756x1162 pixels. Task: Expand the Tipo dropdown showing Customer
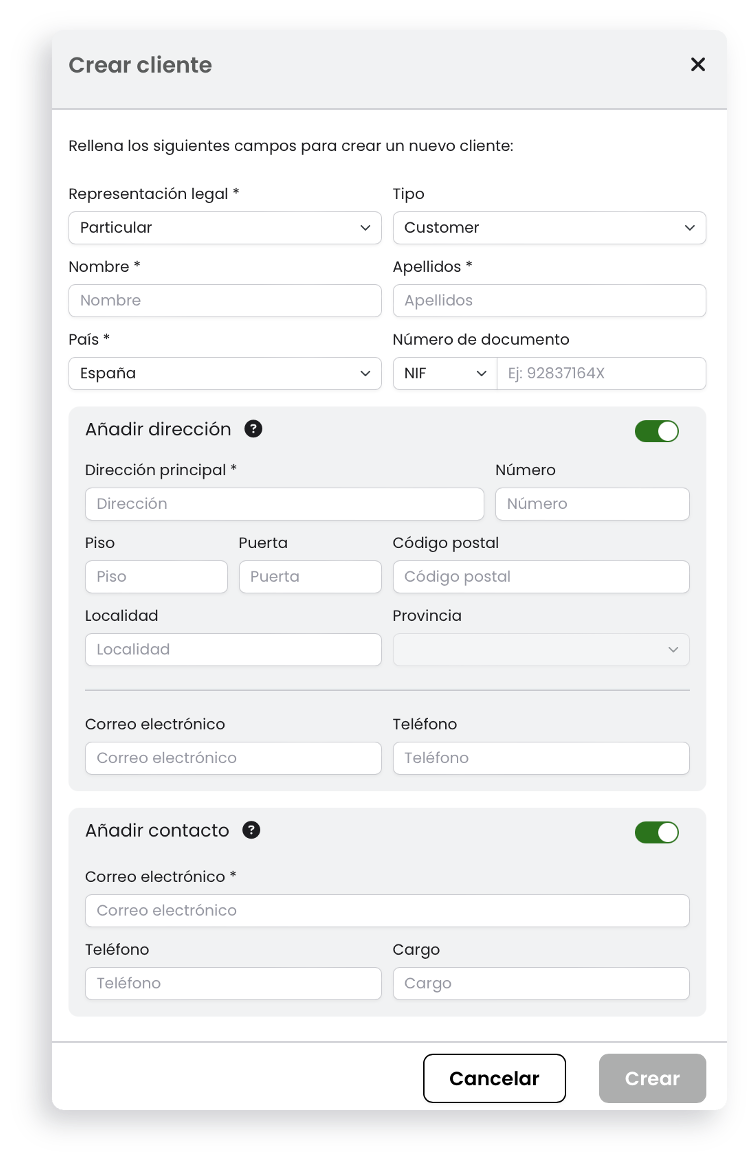click(x=549, y=228)
